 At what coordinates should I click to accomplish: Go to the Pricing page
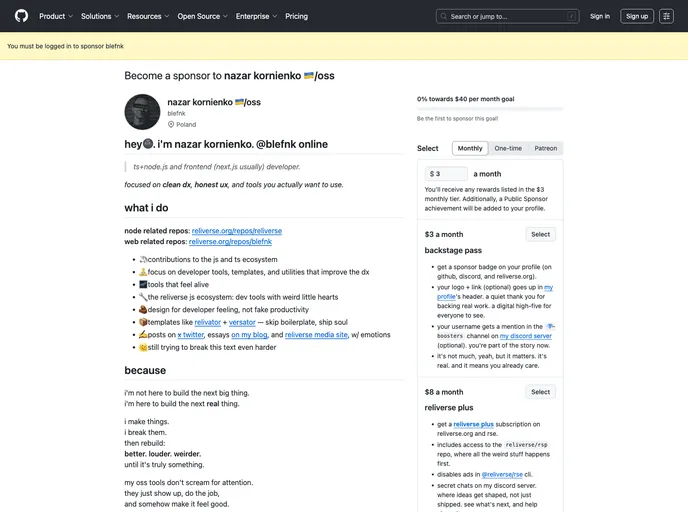click(x=296, y=16)
